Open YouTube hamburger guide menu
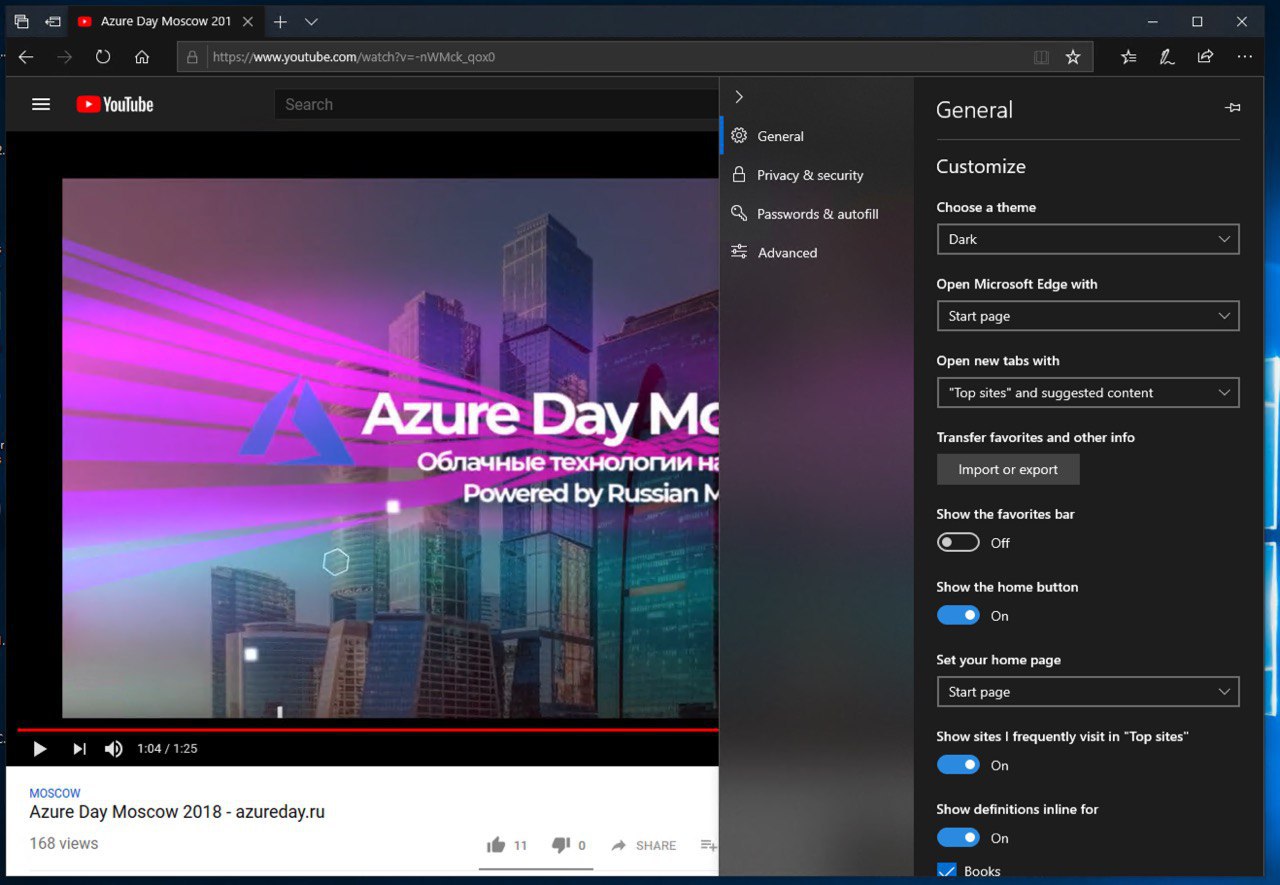1280x885 pixels. (x=41, y=104)
